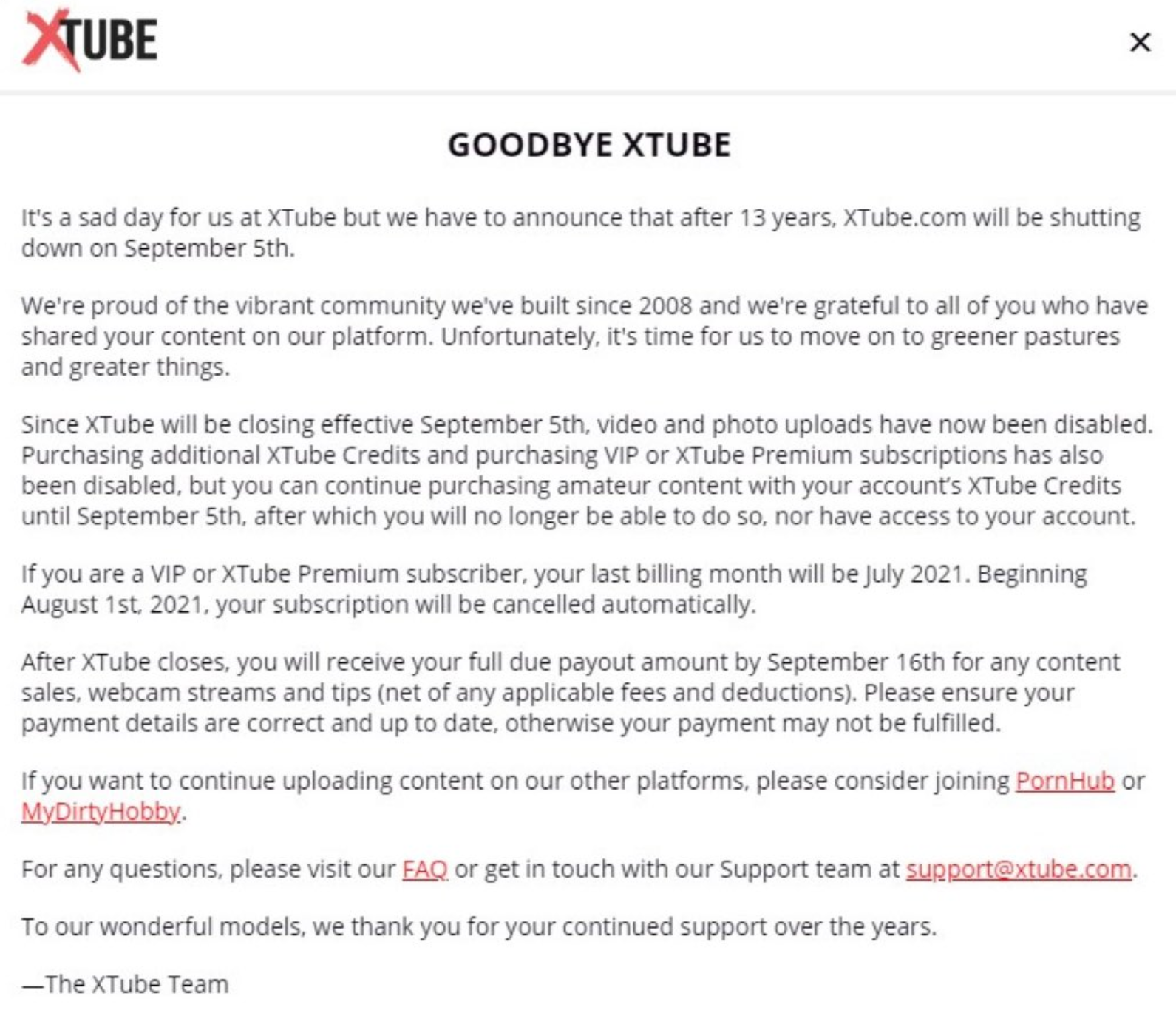Follow the MyDirtyHobby link
1176x1027 pixels.
tap(101, 812)
